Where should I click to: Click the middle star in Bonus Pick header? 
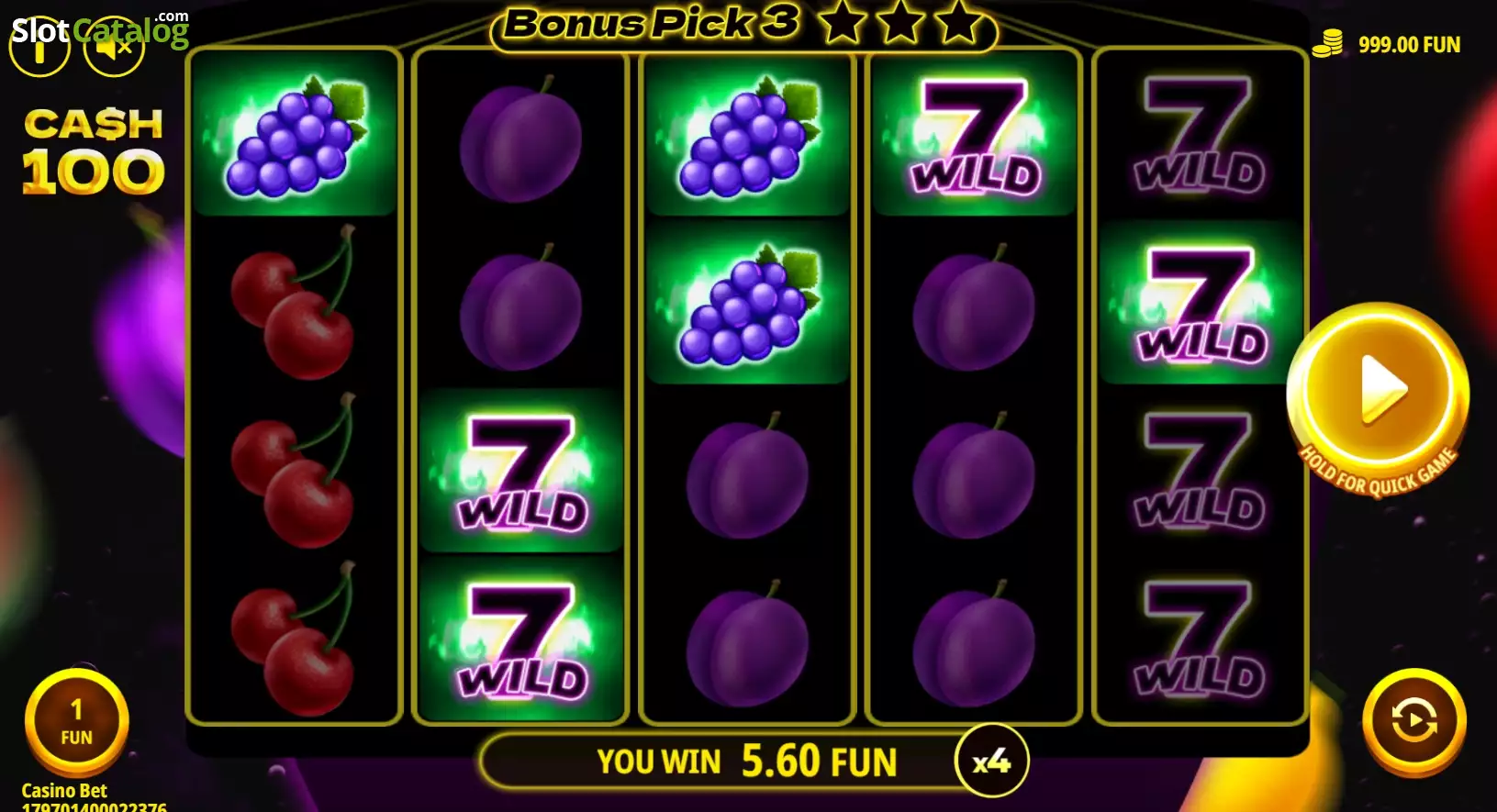tap(899, 24)
